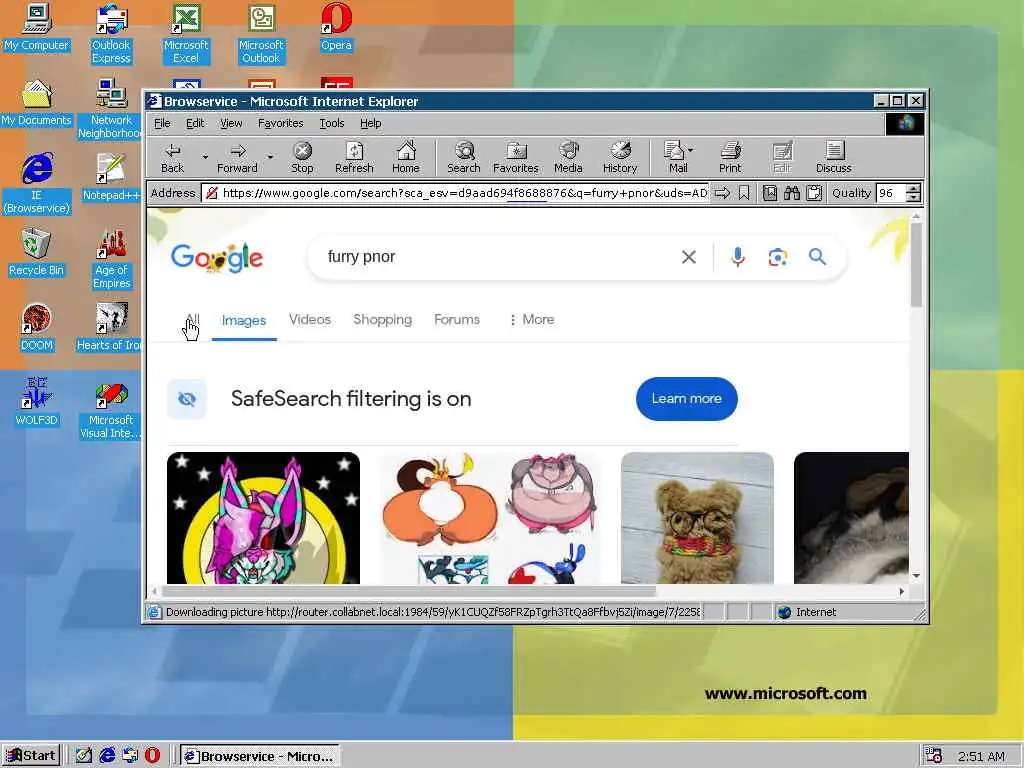Viewport: 1024px width, 768px height.
Task: Open the File menu
Action: tap(162, 123)
